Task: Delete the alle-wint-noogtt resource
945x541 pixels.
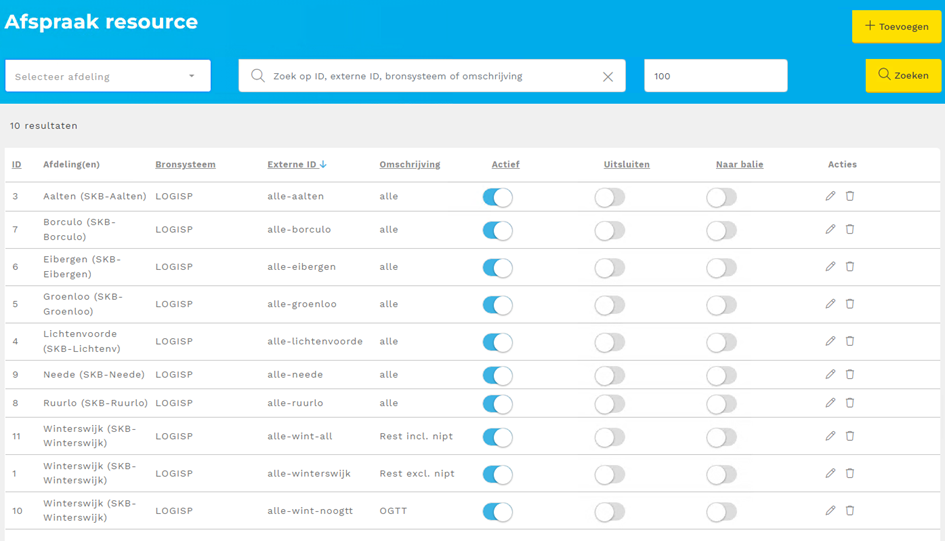Action: point(850,510)
